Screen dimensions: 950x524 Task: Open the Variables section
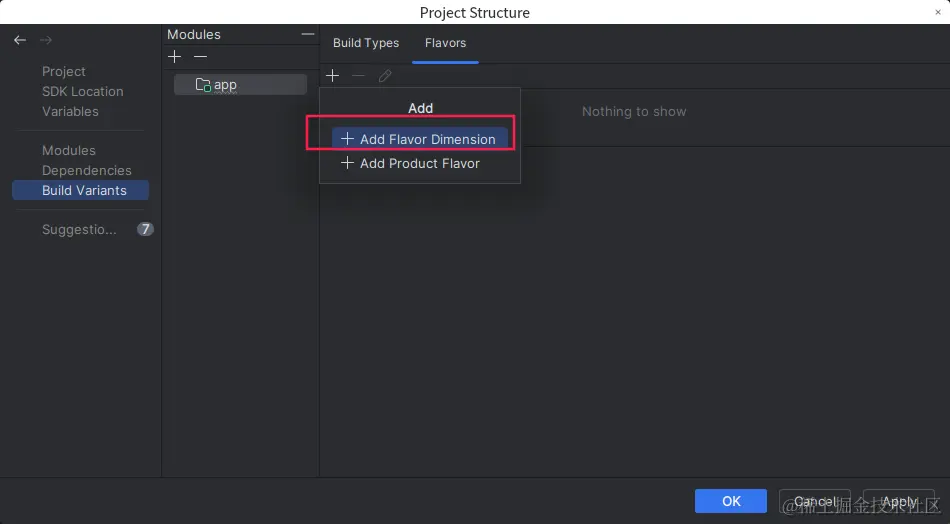(70, 111)
